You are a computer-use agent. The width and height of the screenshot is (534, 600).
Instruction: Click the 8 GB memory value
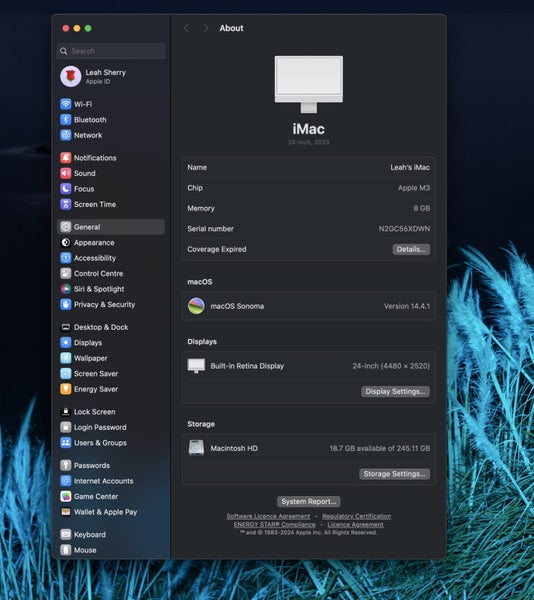click(422, 208)
